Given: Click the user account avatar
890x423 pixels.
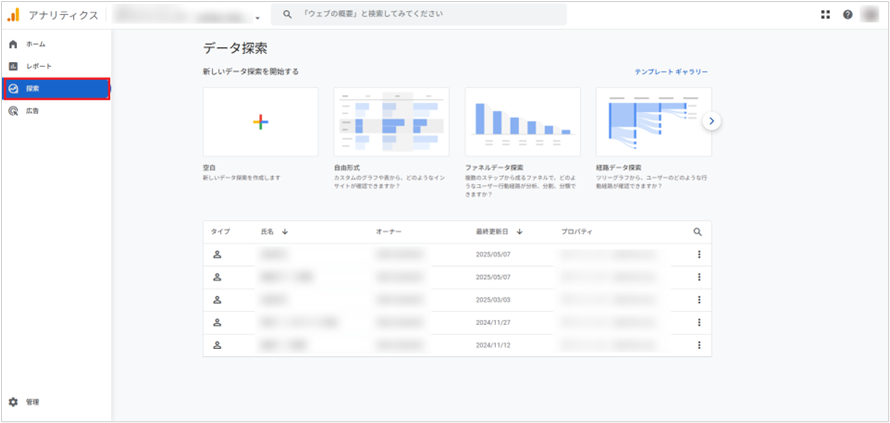Looking at the screenshot, I should click(870, 15).
